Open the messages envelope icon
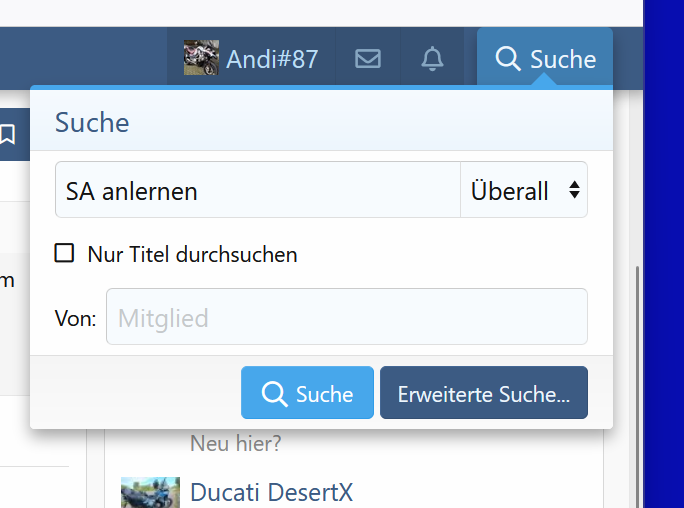 [368, 59]
